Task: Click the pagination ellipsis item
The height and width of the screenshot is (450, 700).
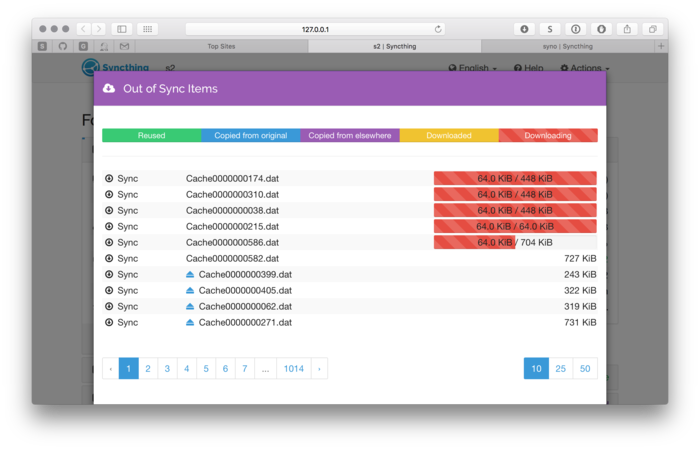Action: pos(266,368)
